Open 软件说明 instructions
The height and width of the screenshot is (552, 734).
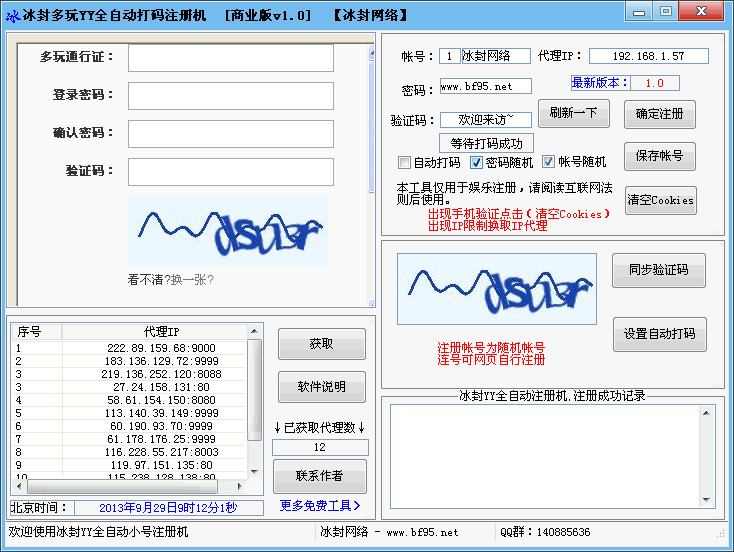click(x=322, y=387)
